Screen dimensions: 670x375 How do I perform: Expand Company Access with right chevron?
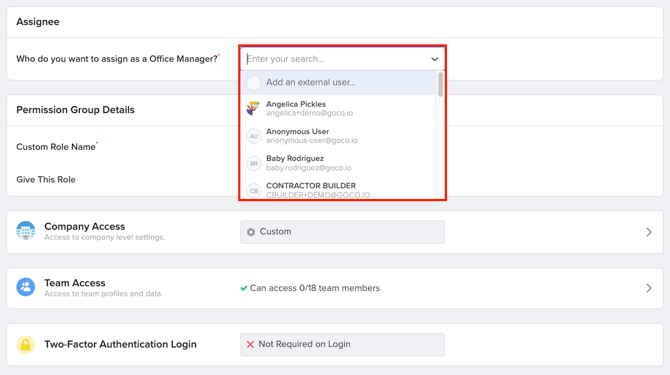pyautogui.click(x=649, y=232)
